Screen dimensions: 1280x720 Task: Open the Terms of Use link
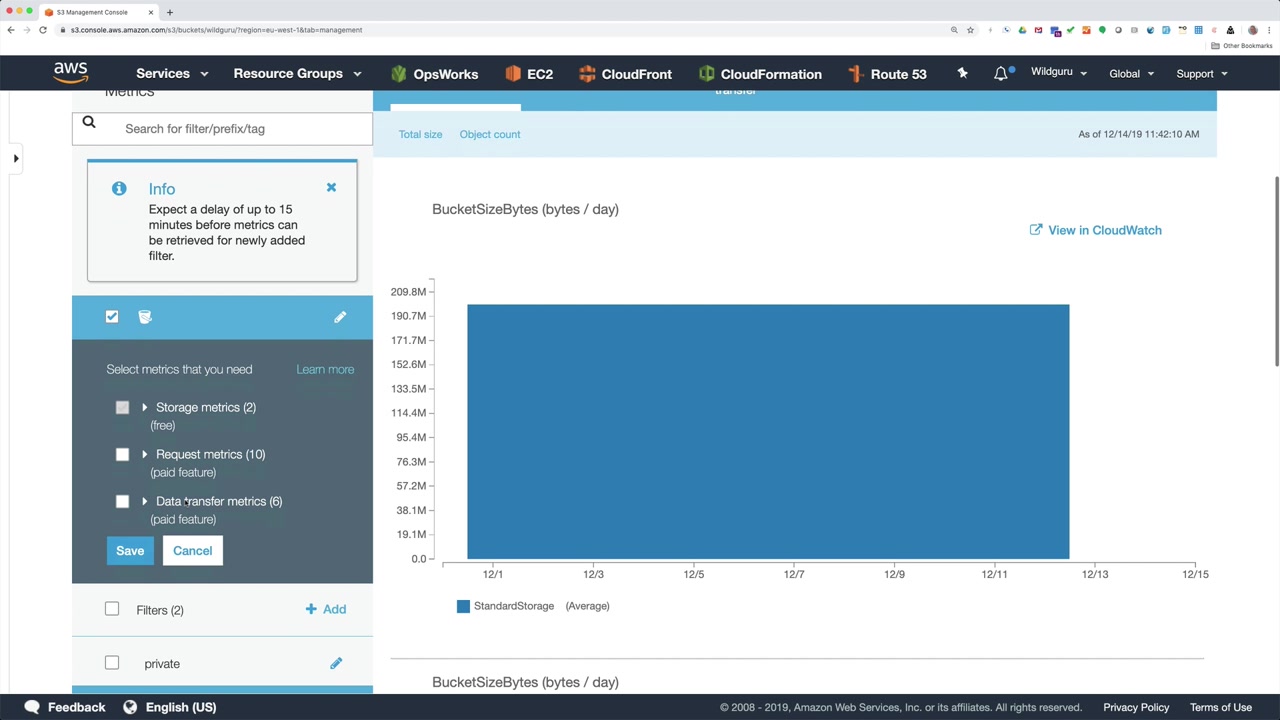1221,707
